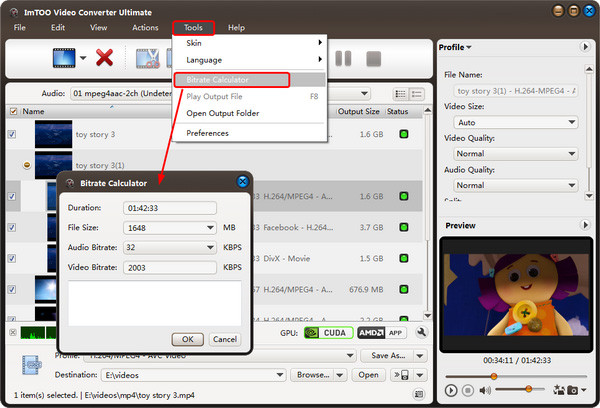Open the Video Quality dropdown
The height and width of the screenshot is (408, 600).
(x=515, y=154)
